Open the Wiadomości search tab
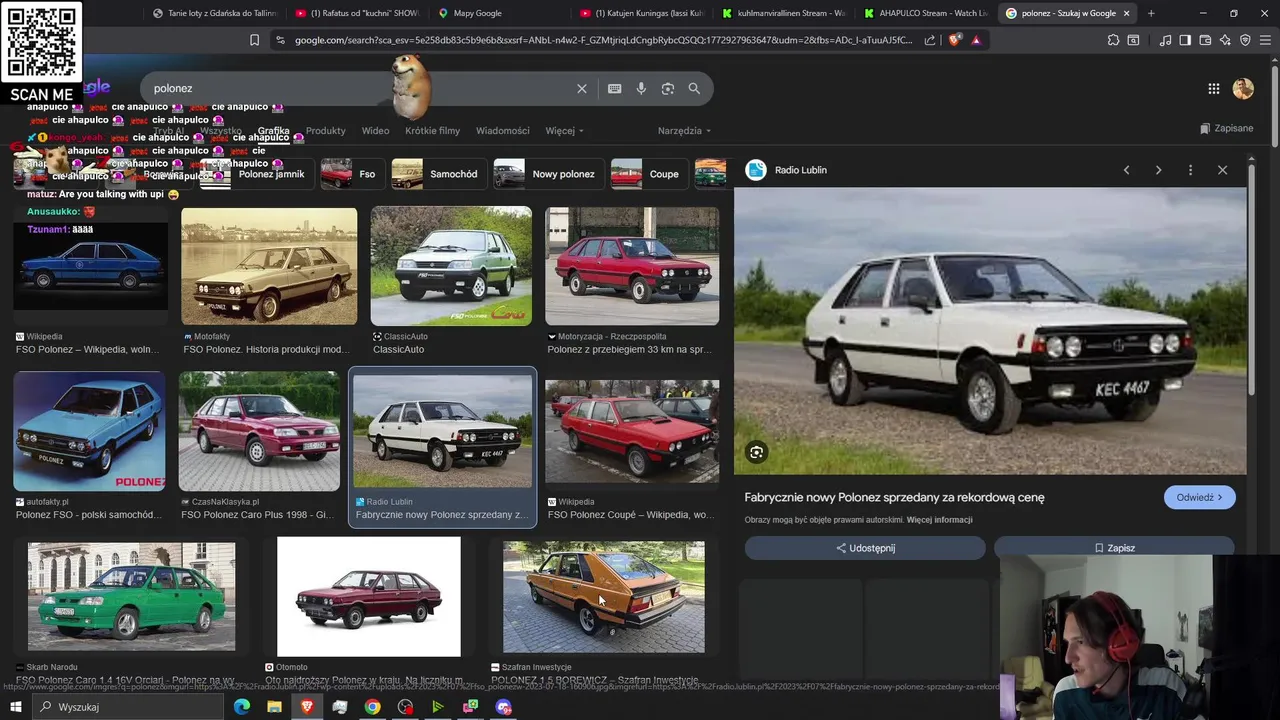The height and width of the screenshot is (720, 1280). point(502,131)
